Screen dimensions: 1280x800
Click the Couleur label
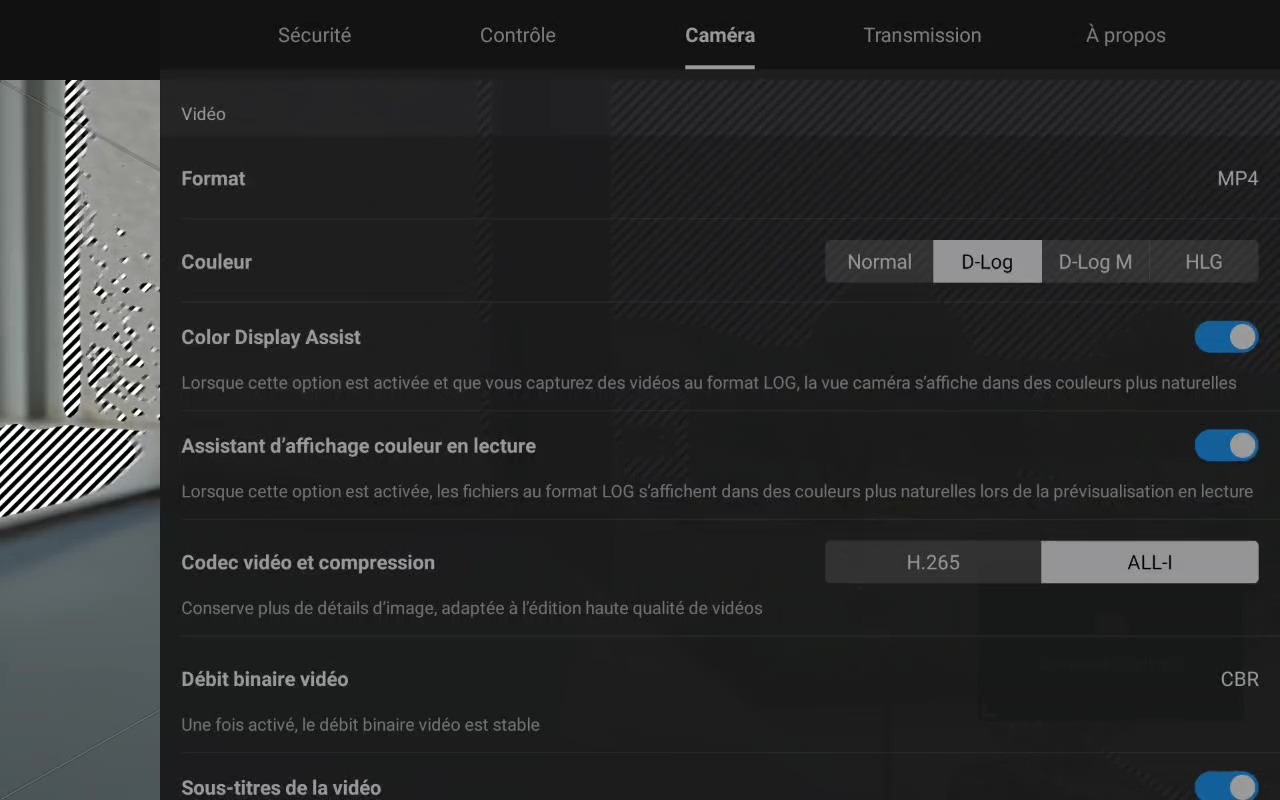(x=216, y=262)
